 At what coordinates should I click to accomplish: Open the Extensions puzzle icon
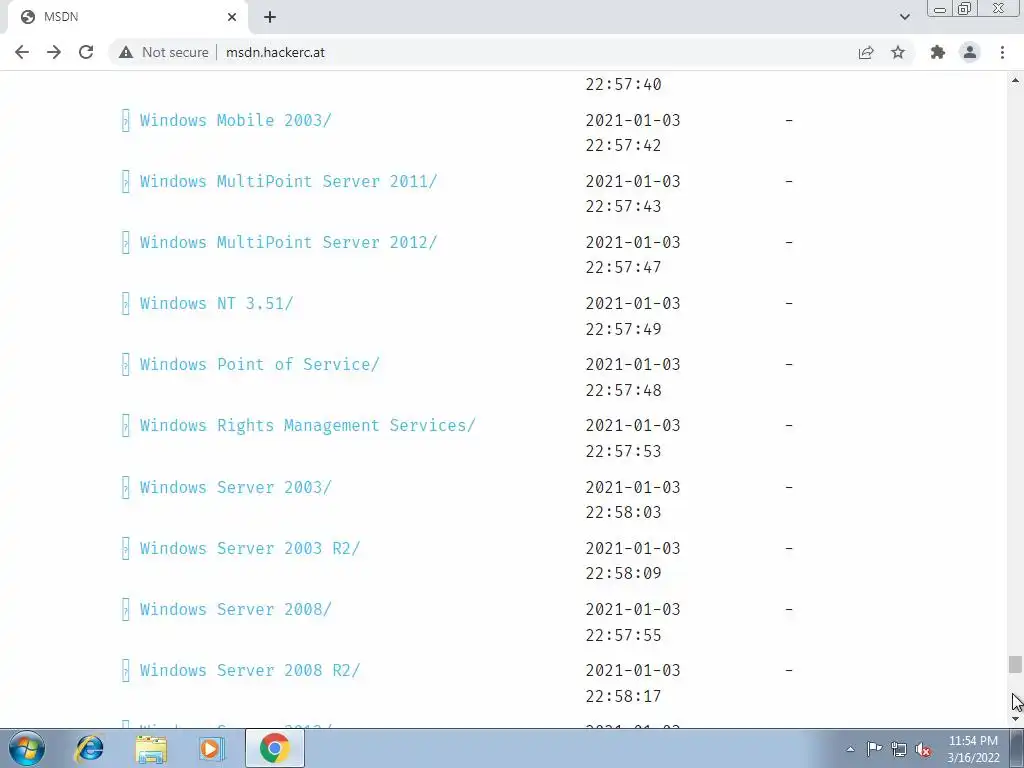(938, 52)
